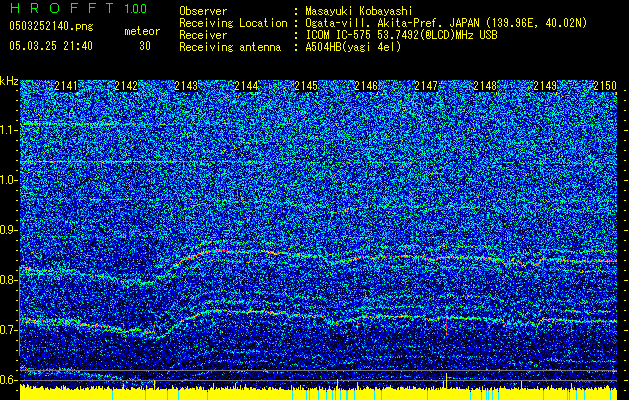Image resolution: width=629 pixels, height=400 pixels.
Task: Click the 2143 time marker
Action: (186, 86)
